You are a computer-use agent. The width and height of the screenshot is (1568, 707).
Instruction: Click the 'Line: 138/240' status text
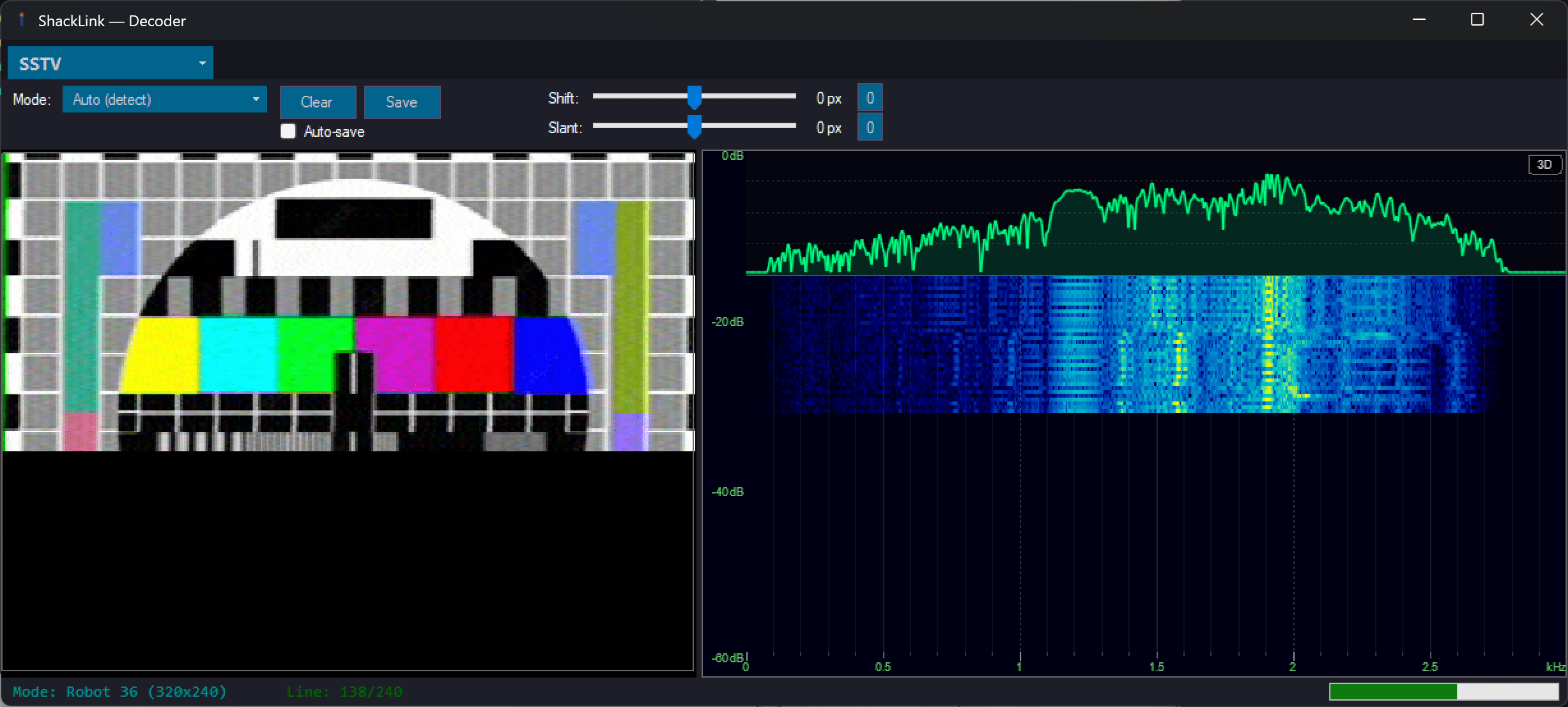point(344,692)
